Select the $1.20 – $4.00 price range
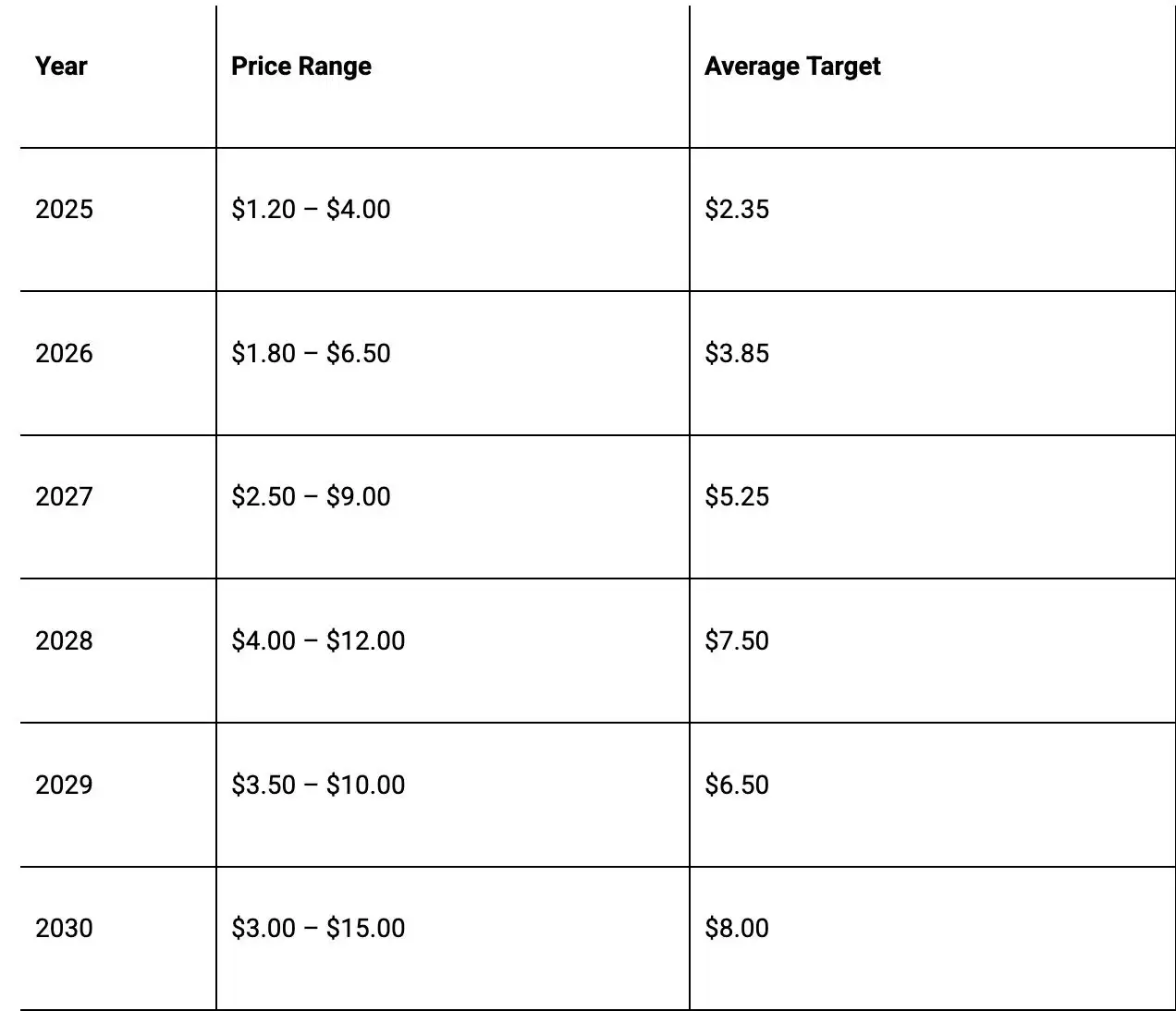This screenshot has width=1176, height=1011. pos(311,209)
